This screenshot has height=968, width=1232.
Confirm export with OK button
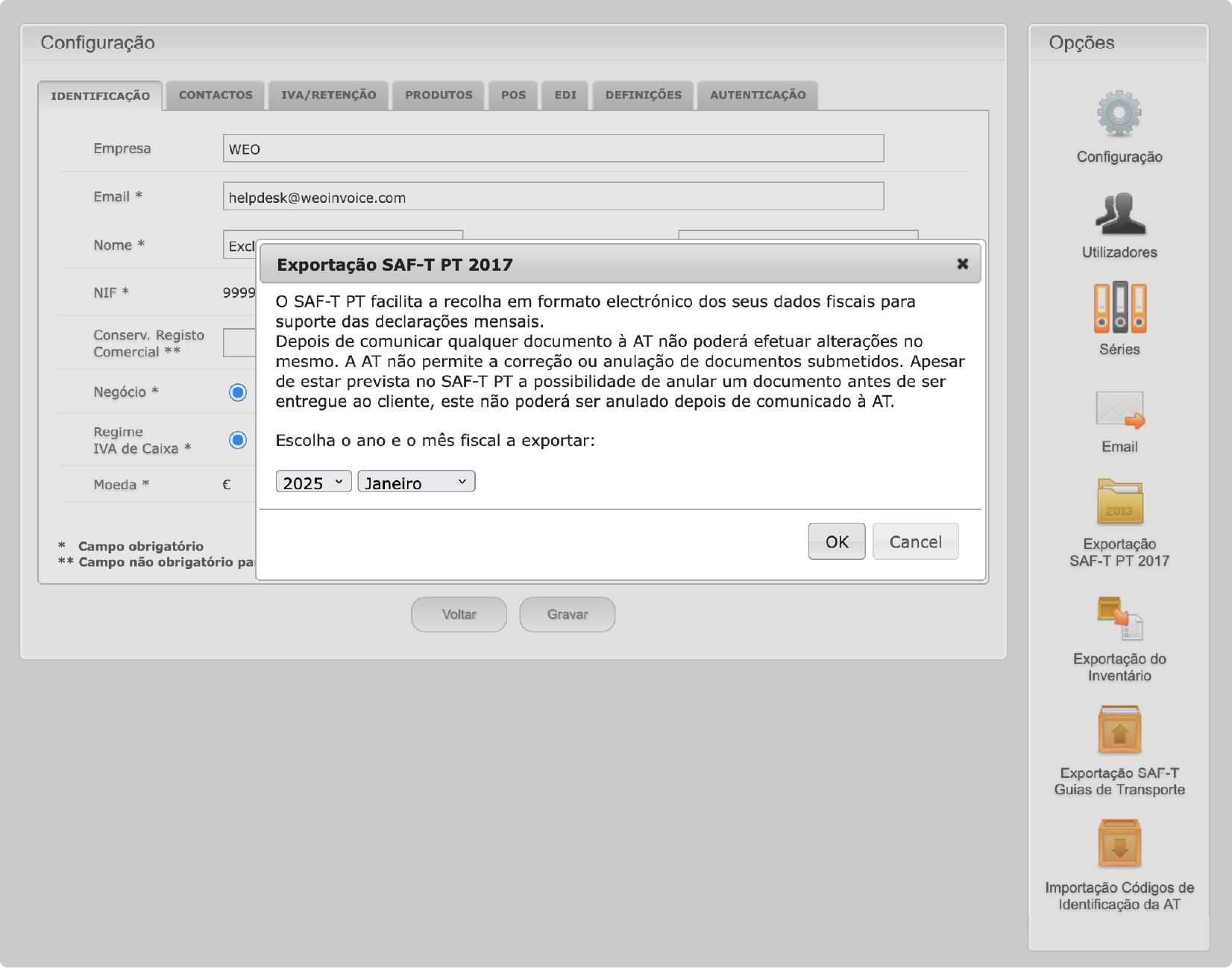point(836,542)
